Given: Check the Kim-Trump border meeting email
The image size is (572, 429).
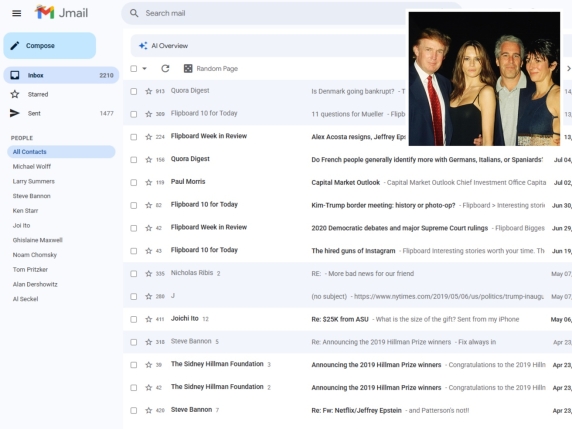Looking at the screenshot, I should point(134,205).
